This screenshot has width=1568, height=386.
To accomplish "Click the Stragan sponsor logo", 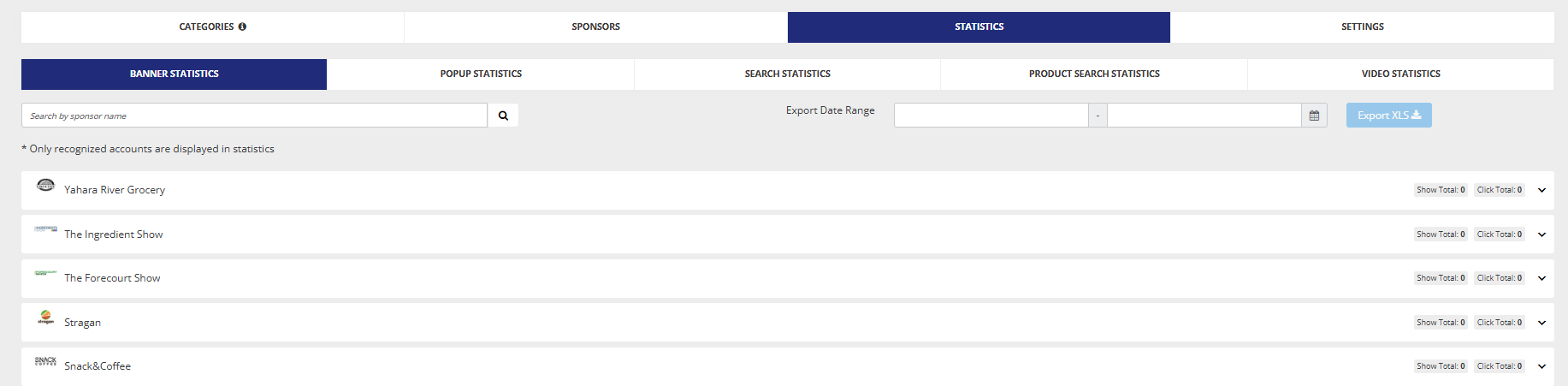I will coord(46,318).
